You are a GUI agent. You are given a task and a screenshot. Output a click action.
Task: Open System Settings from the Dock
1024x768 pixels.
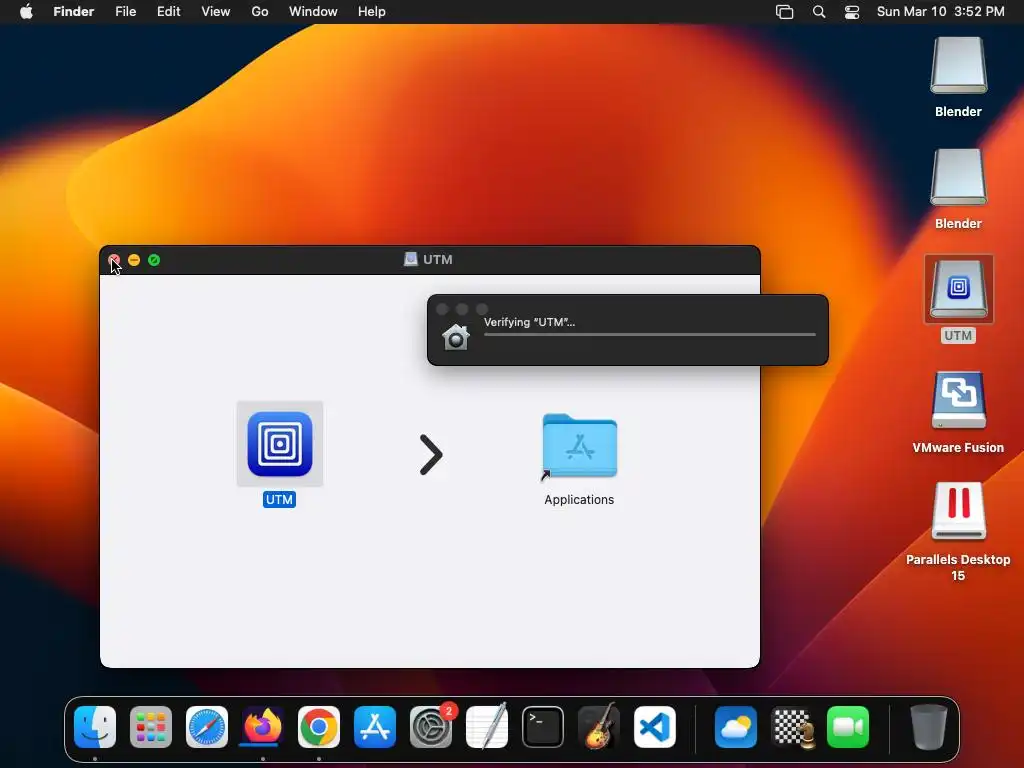pyautogui.click(x=431, y=727)
